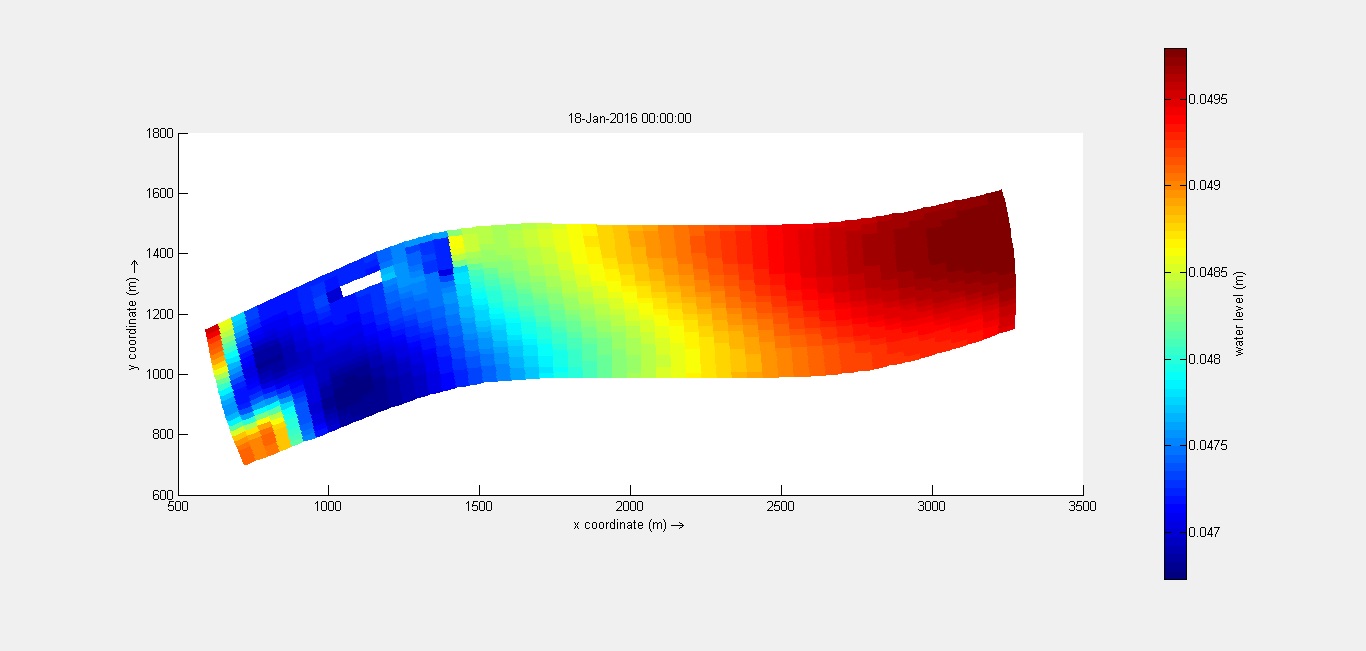This screenshot has width=1366, height=651.
Task: Click the y-axis tick label 1000
Action: click(x=160, y=374)
